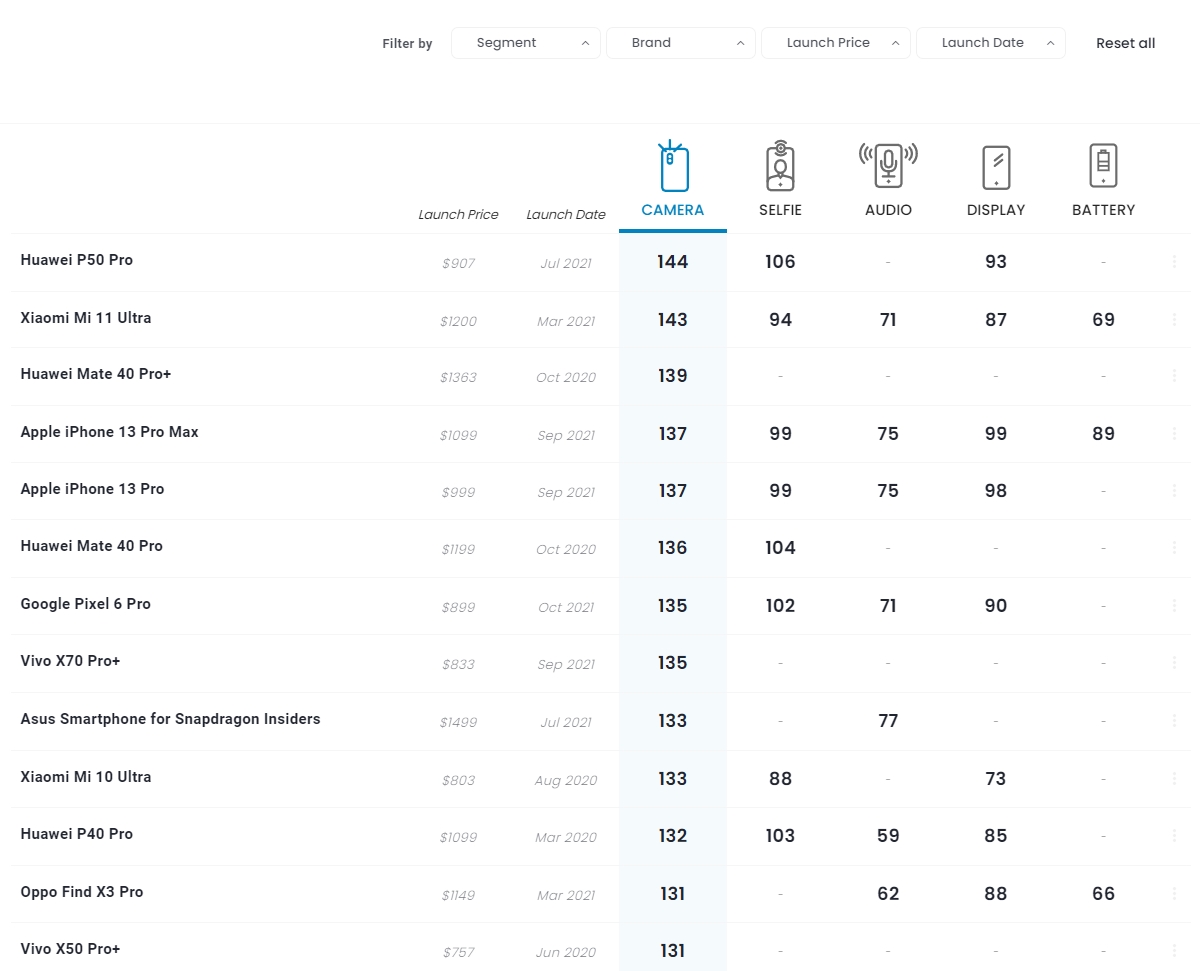Image resolution: width=1200 pixels, height=971 pixels.
Task: Click Xiaomi Mi 10 Ultra display score 73
Action: 996,779
